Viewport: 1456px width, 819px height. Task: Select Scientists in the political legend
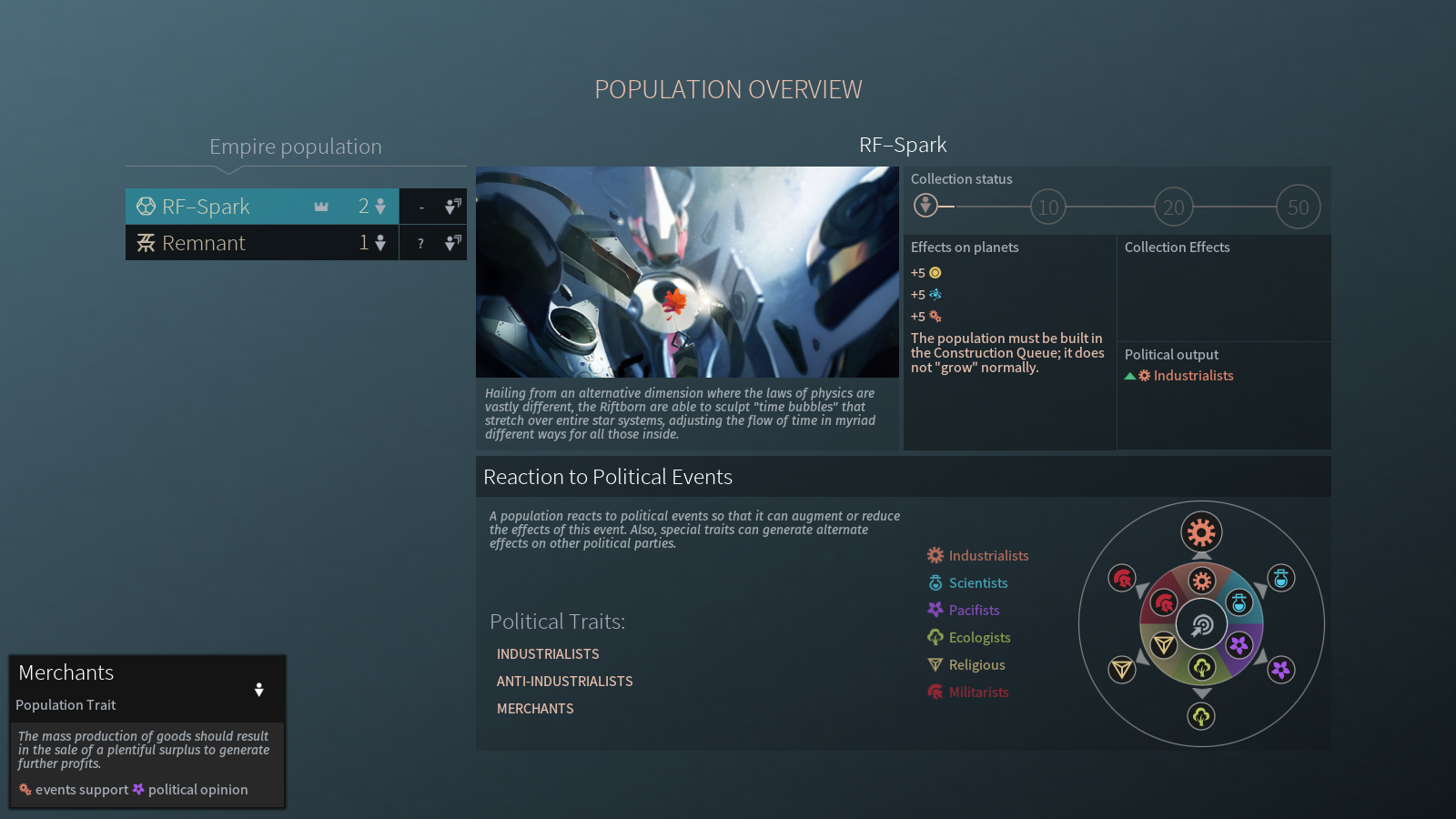tap(967, 582)
